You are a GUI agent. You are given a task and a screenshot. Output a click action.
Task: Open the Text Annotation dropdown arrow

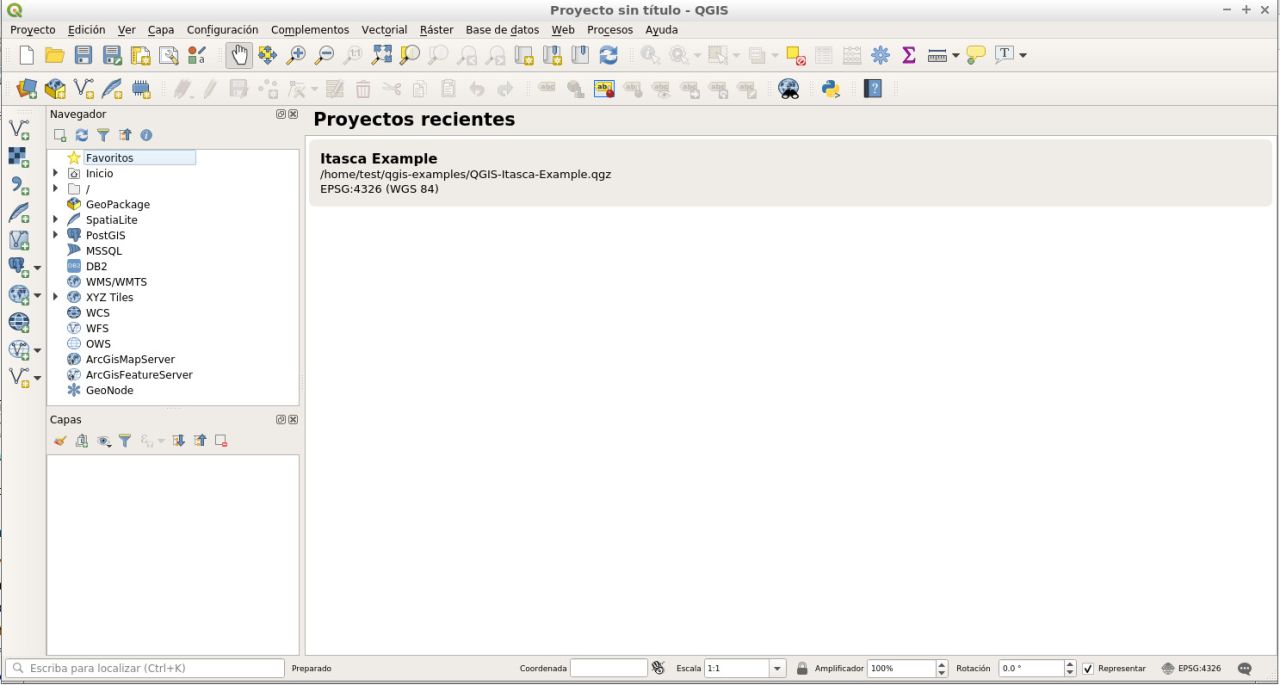tap(1023, 56)
